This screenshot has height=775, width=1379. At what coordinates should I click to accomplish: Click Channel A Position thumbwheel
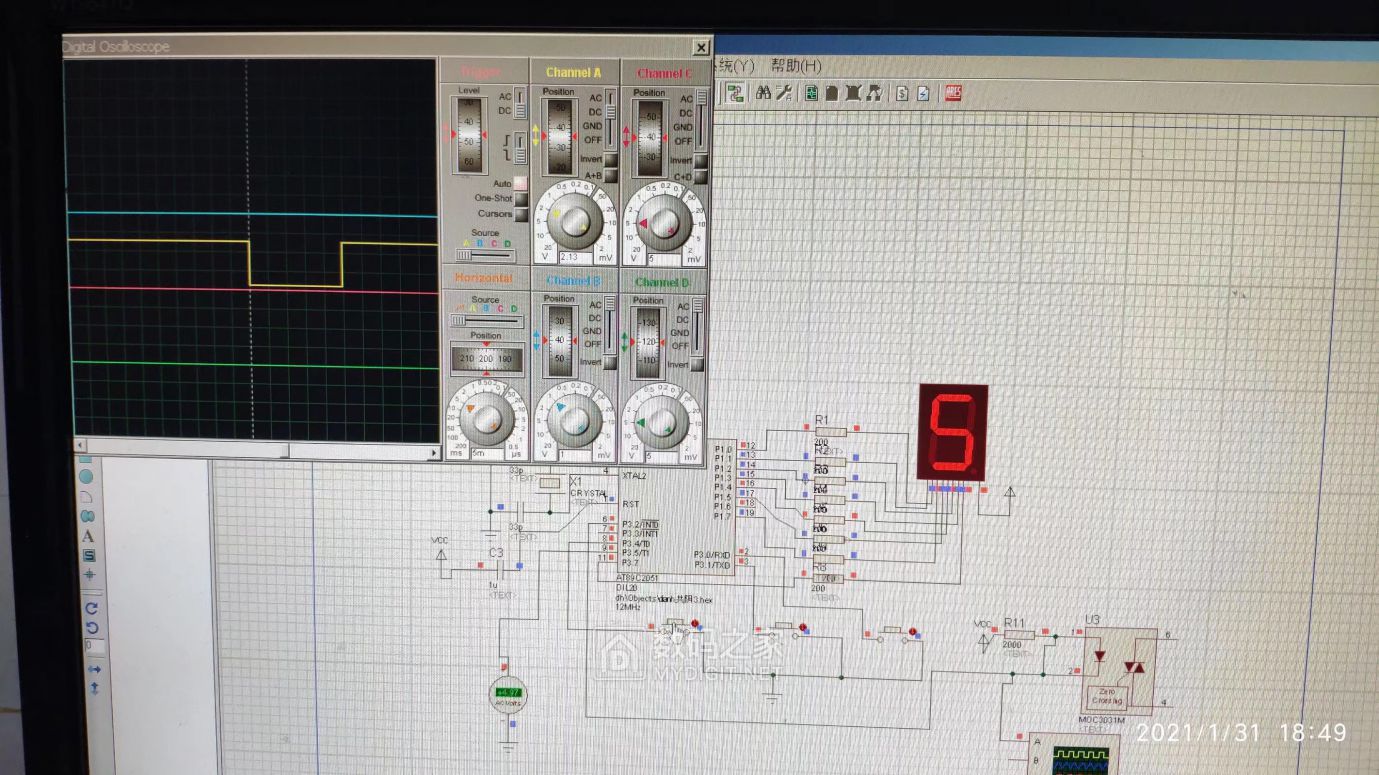click(561, 136)
